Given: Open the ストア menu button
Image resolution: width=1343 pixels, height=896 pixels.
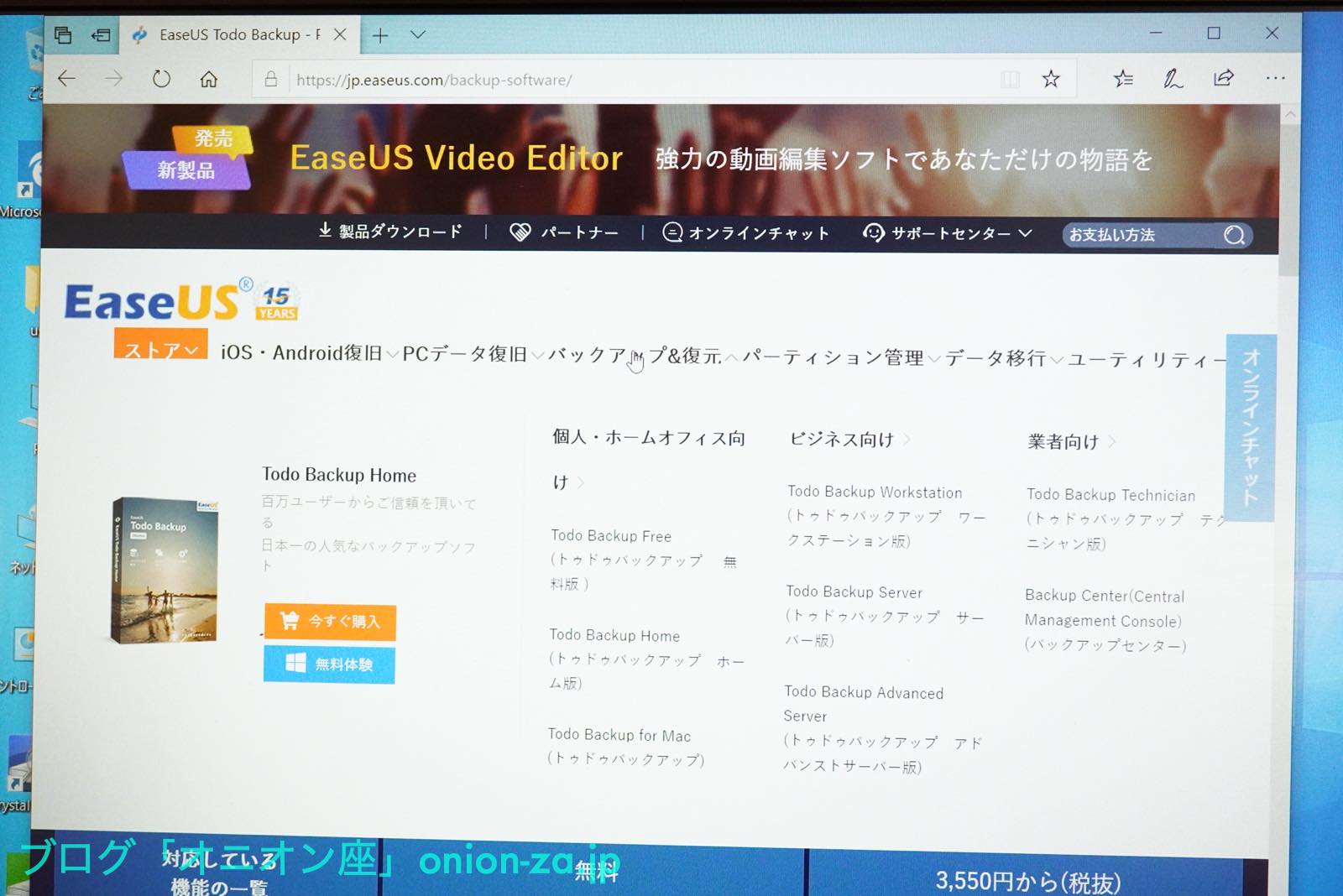Looking at the screenshot, I should click(160, 346).
